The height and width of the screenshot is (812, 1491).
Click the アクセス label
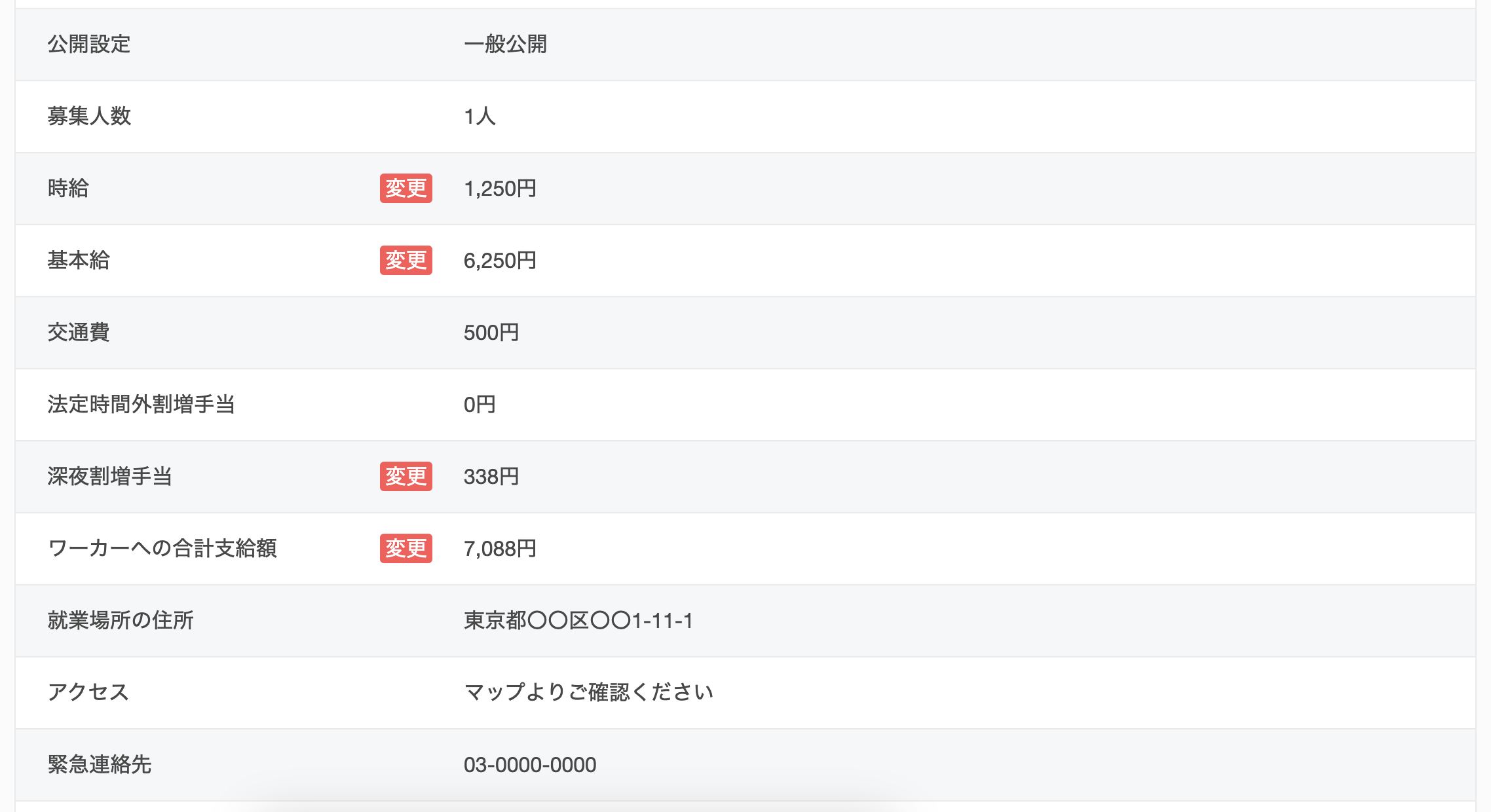point(88,693)
